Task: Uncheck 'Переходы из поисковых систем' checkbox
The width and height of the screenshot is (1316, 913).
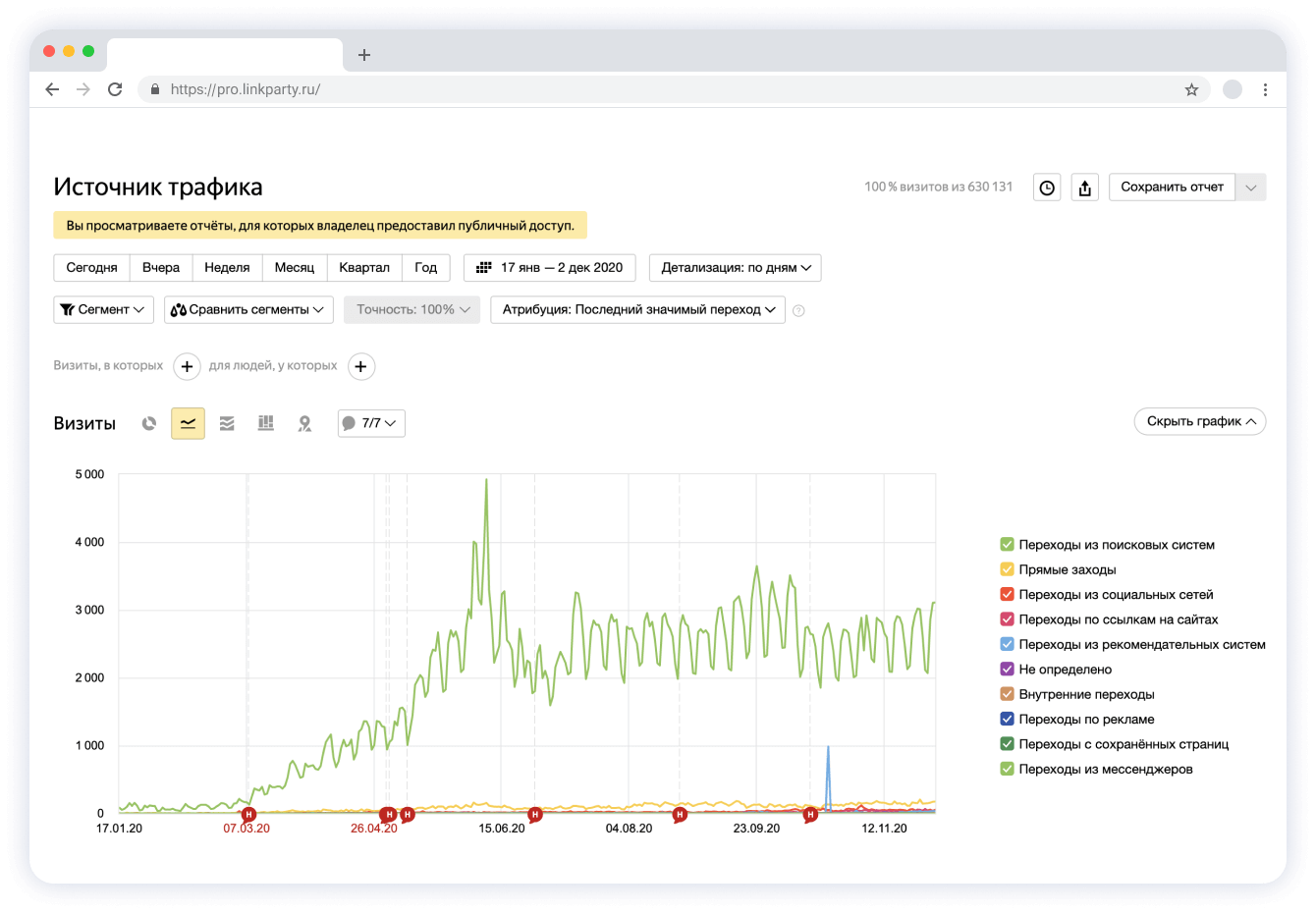Action: (x=1007, y=545)
